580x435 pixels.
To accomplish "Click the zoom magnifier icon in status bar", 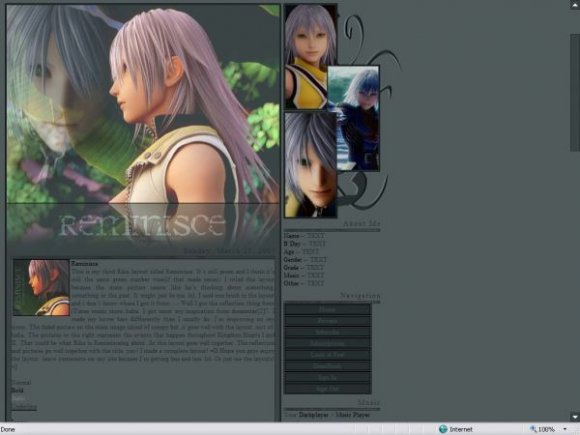I will (533, 429).
